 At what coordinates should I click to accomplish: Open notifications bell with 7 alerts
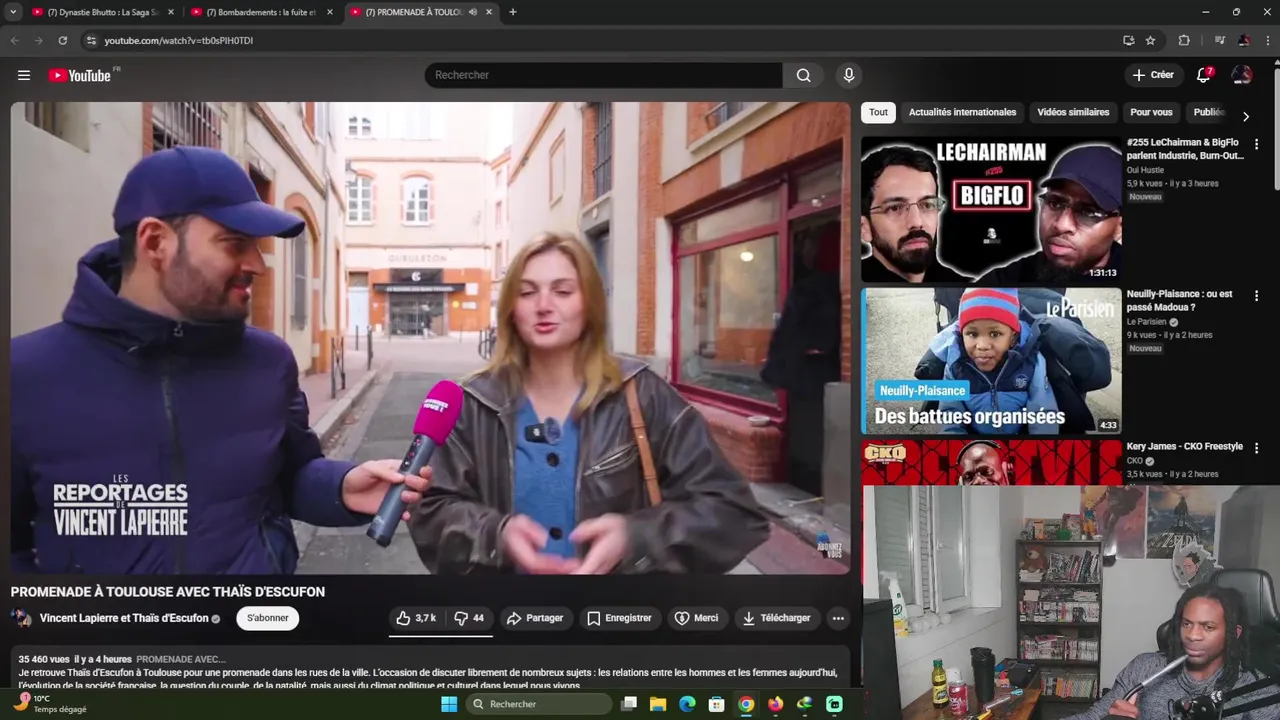coord(1204,75)
